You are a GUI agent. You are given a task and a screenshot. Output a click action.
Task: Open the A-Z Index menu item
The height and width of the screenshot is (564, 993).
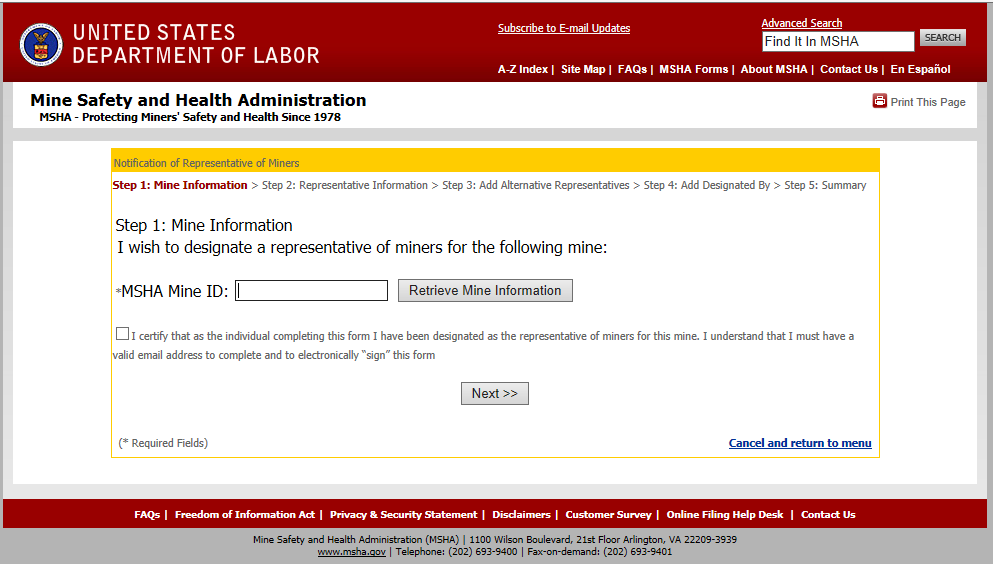pos(522,69)
